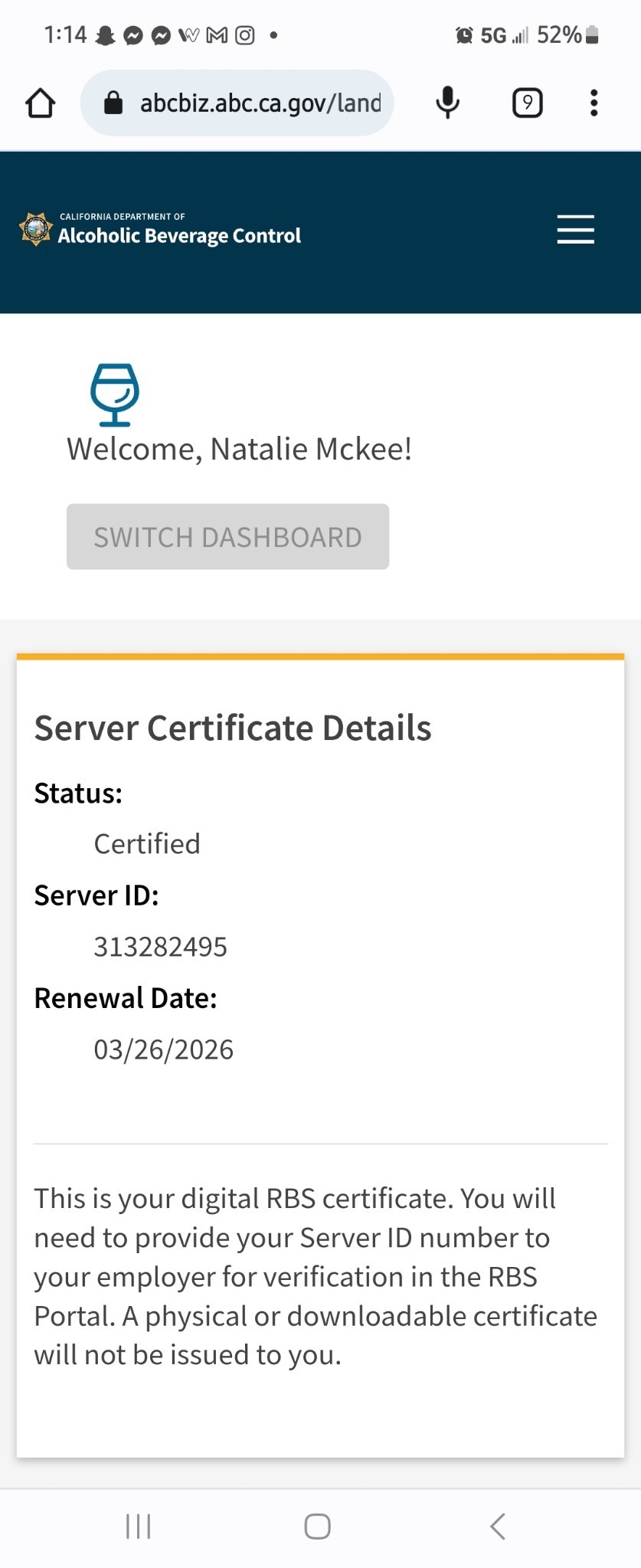Tap the wine glass icon
Viewport: 641px width, 1568px height.
(115, 394)
